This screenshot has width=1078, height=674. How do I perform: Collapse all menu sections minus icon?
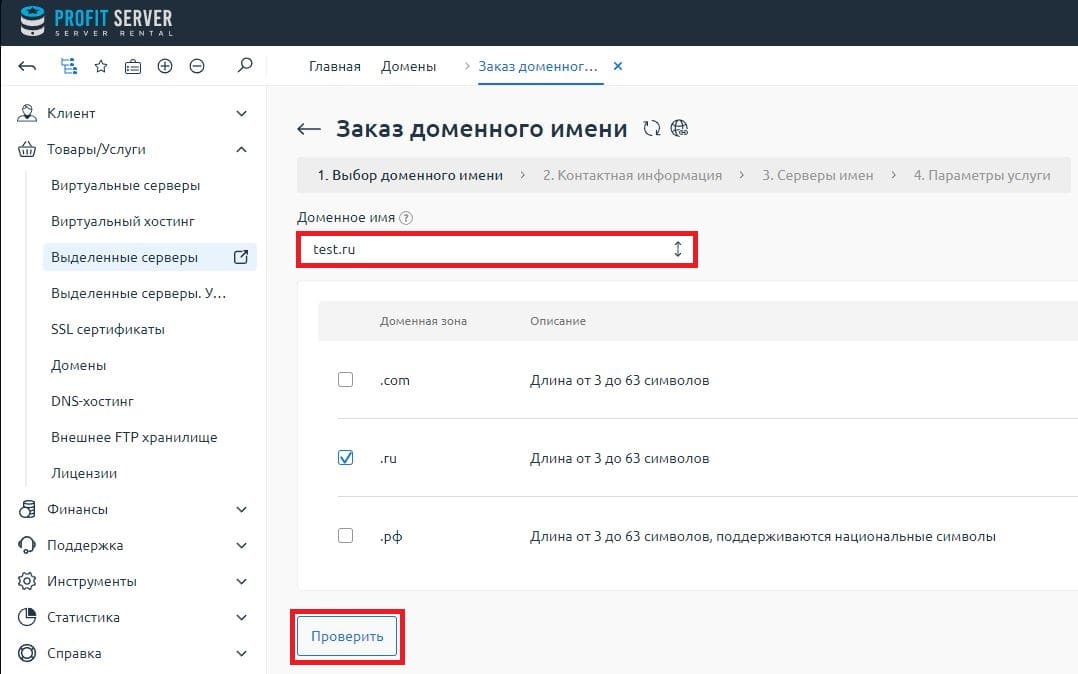[x=197, y=66]
